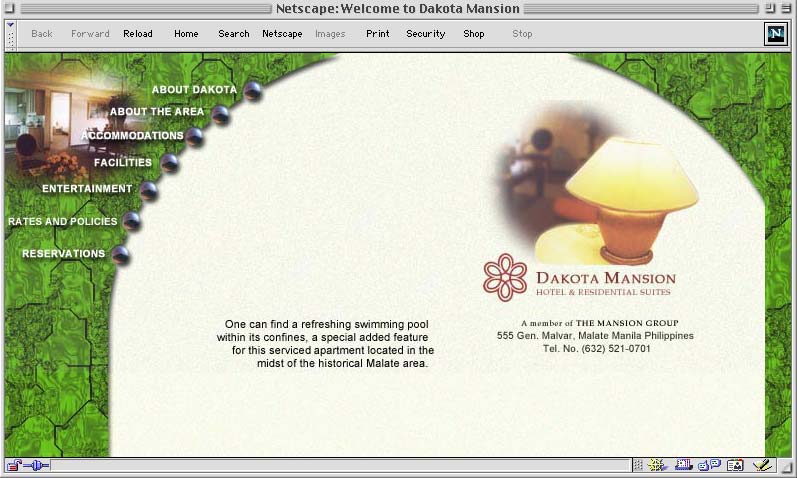
Task: Click the address line '555 Gen. Malvar'
Action: 595,336
